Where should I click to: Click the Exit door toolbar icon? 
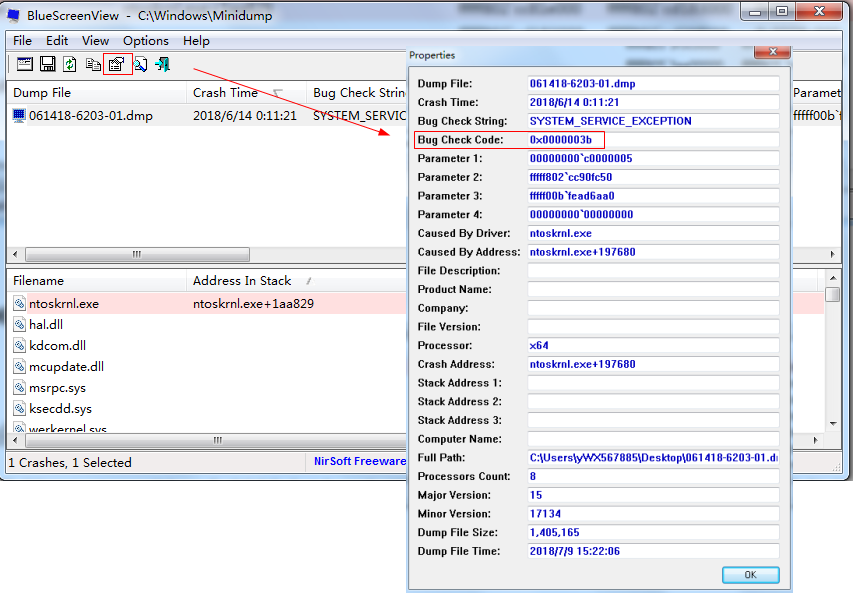162,65
